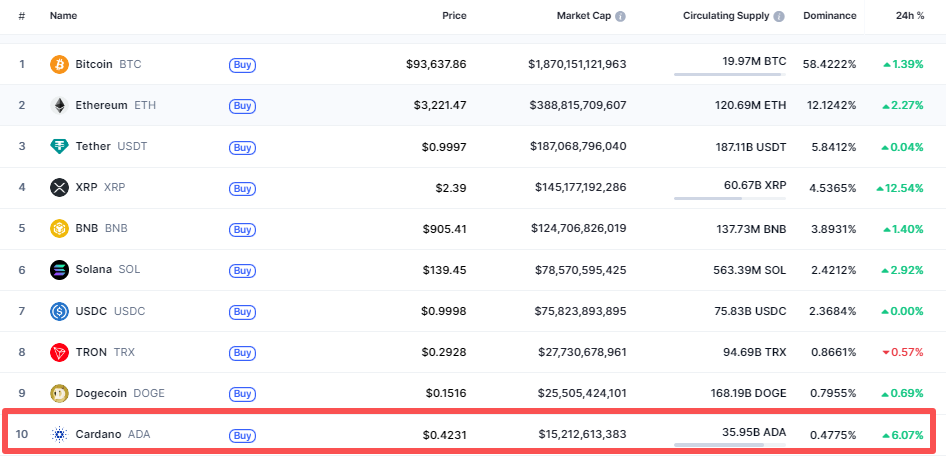
Task: Select the Tether logo icon
Action: (x=60, y=146)
